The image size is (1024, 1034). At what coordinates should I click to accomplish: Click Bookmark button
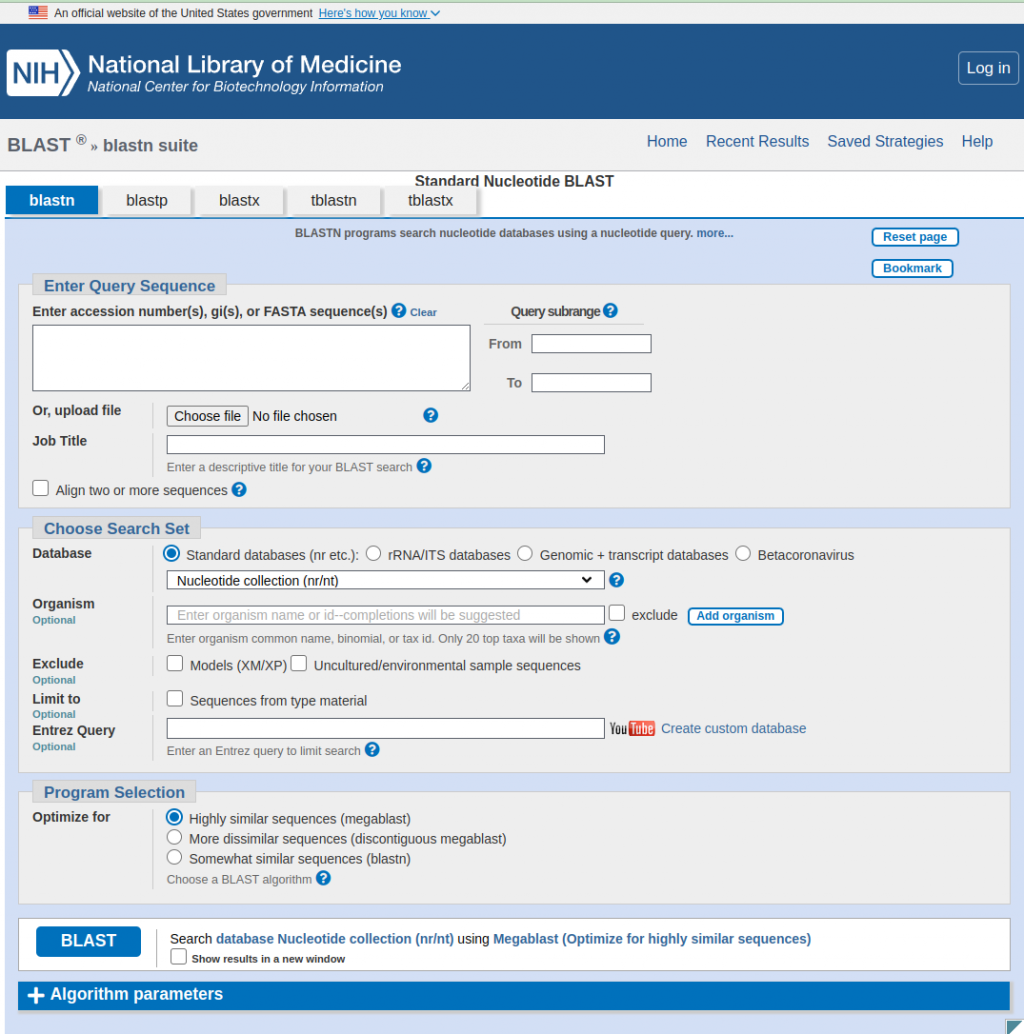coord(913,268)
